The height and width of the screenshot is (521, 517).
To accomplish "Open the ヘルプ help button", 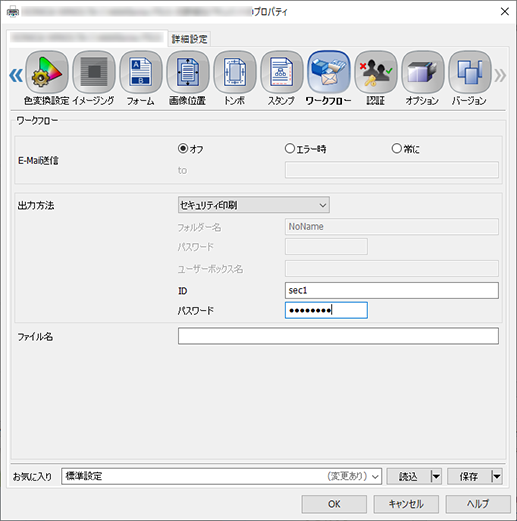I will [478, 504].
